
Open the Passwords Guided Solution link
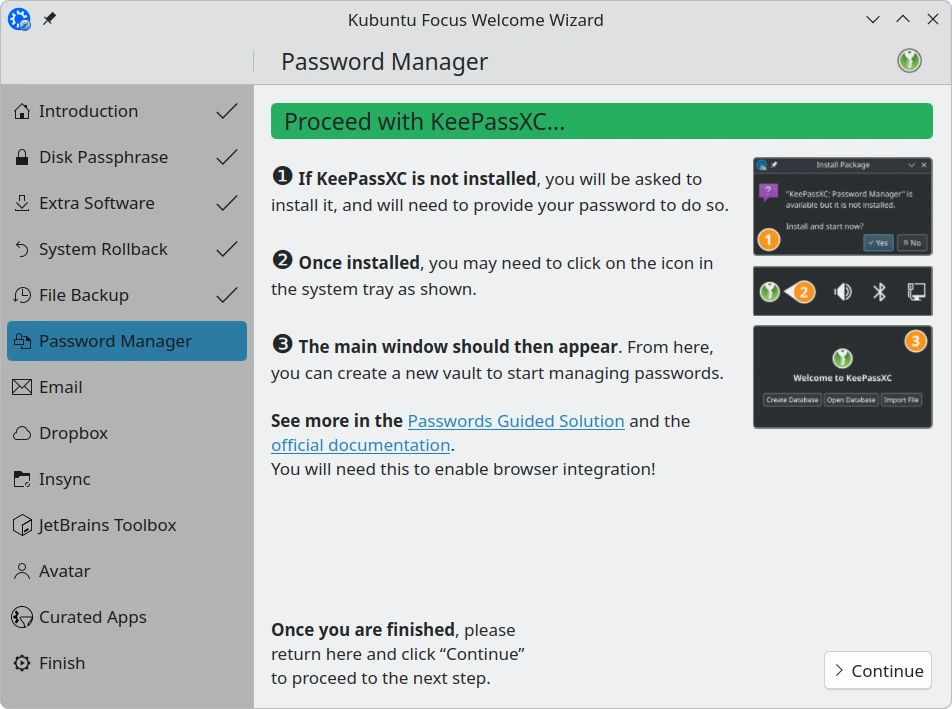coord(516,421)
